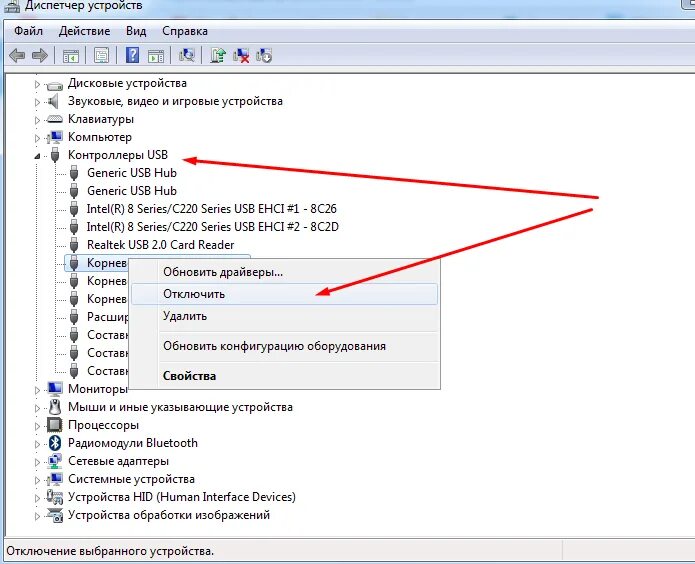The image size is (695, 564).
Task: Expand the Клавиатуры node
Action: click(38, 120)
